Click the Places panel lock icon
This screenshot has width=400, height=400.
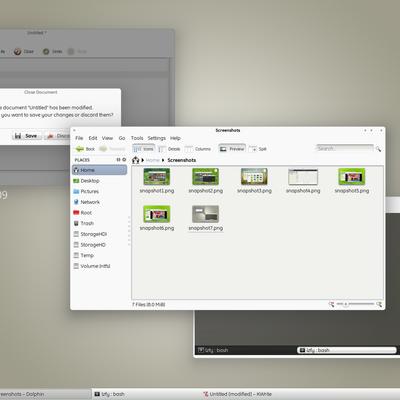click(x=118, y=160)
